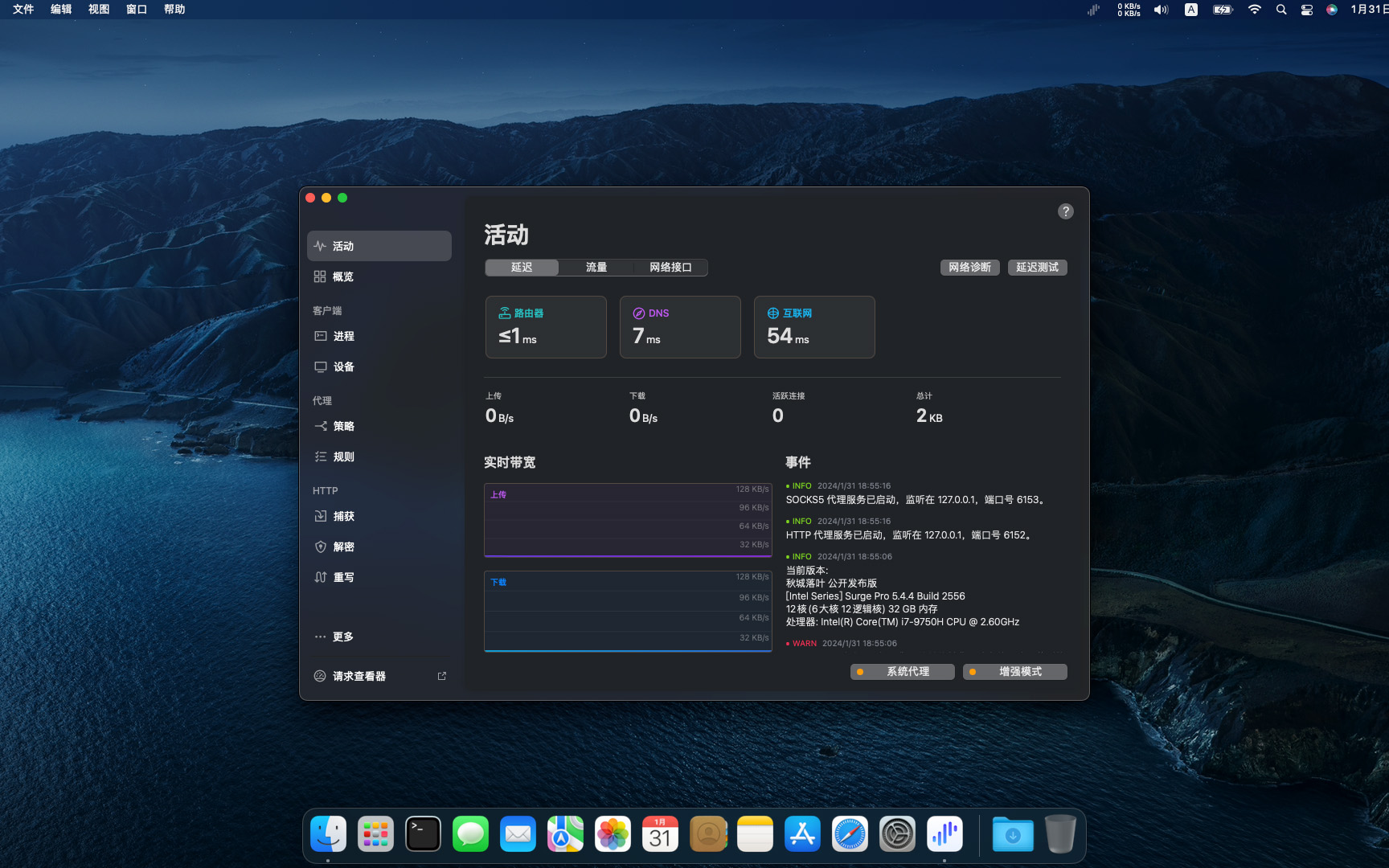Toggle the 系统代理 system proxy
This screenshot has height=868, width=1389.
[902, 672]
